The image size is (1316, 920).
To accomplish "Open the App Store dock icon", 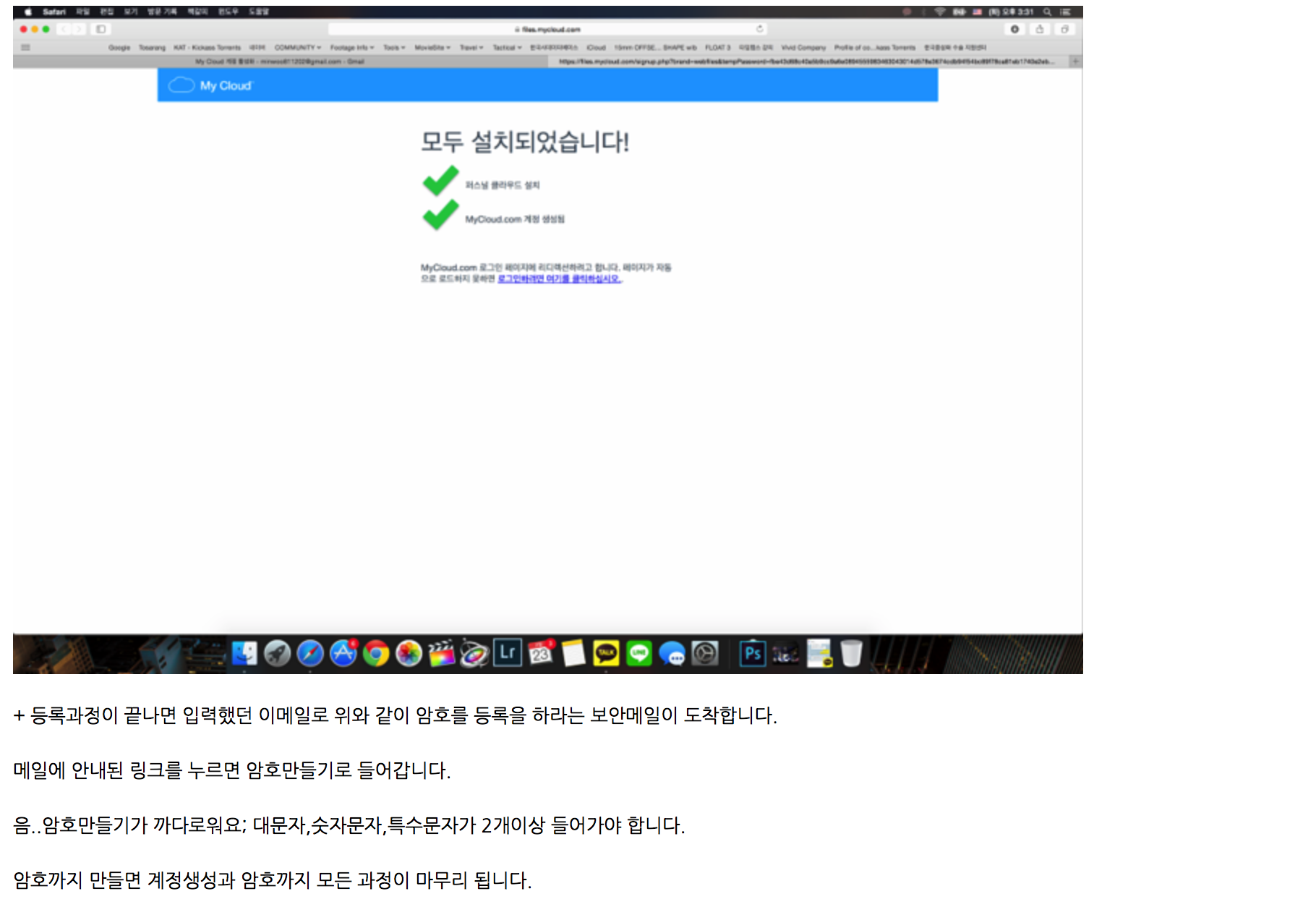I will (343, 654).
